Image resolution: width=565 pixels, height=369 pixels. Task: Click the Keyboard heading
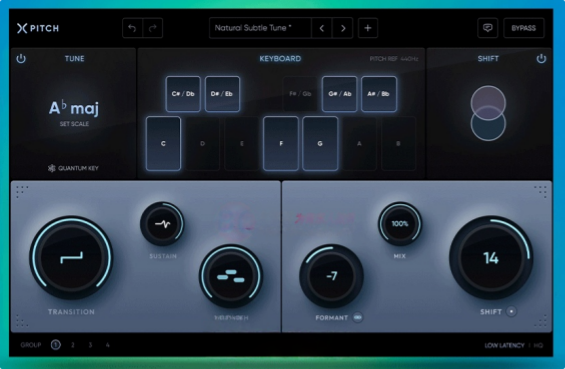(280, 58)
